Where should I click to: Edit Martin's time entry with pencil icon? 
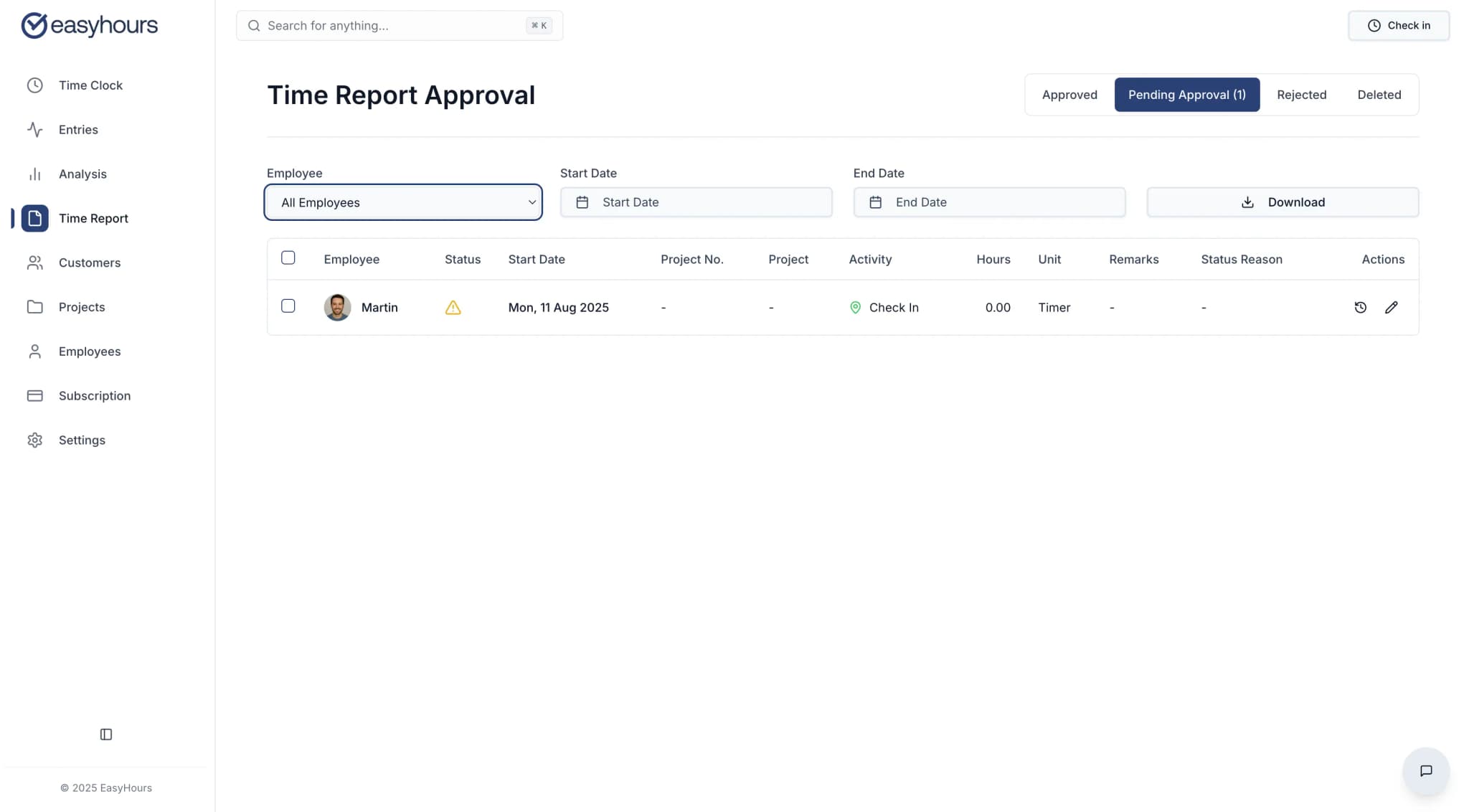1392,307
